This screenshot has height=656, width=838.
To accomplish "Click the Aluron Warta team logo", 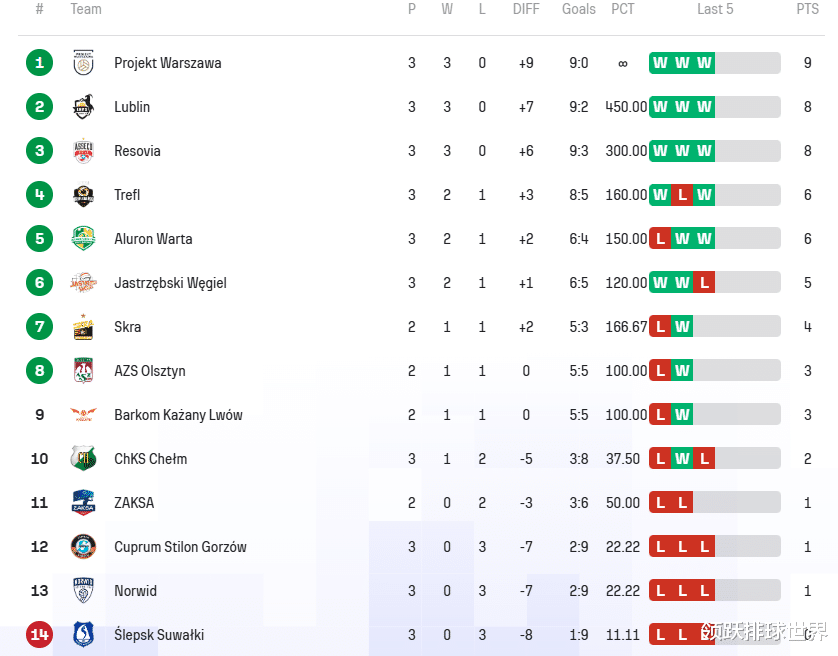I will (x=83, y=239).
